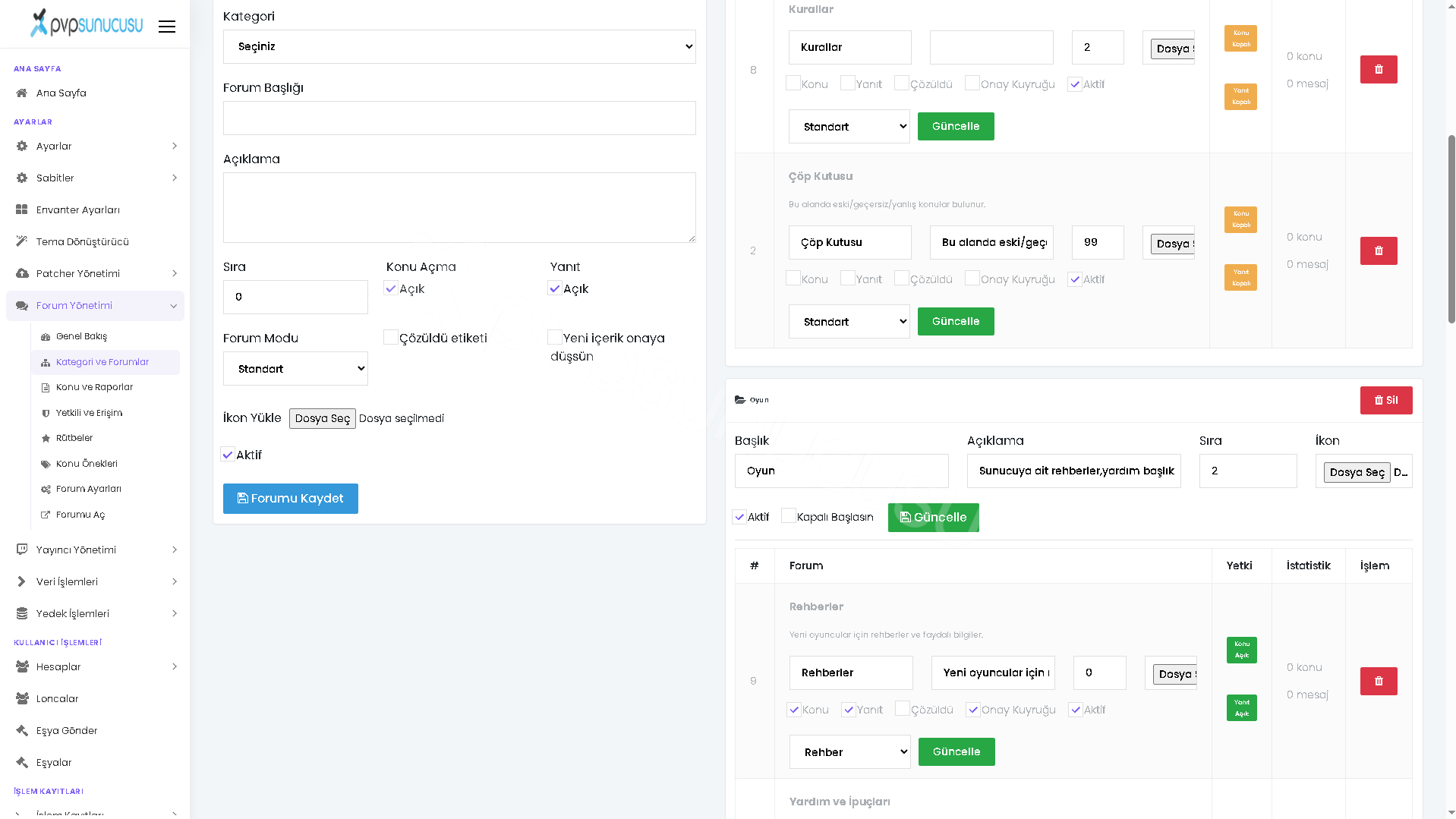Click the Rütbeler star icon
The width and height of the screenshot is (1456, 819).
point(46,439)
